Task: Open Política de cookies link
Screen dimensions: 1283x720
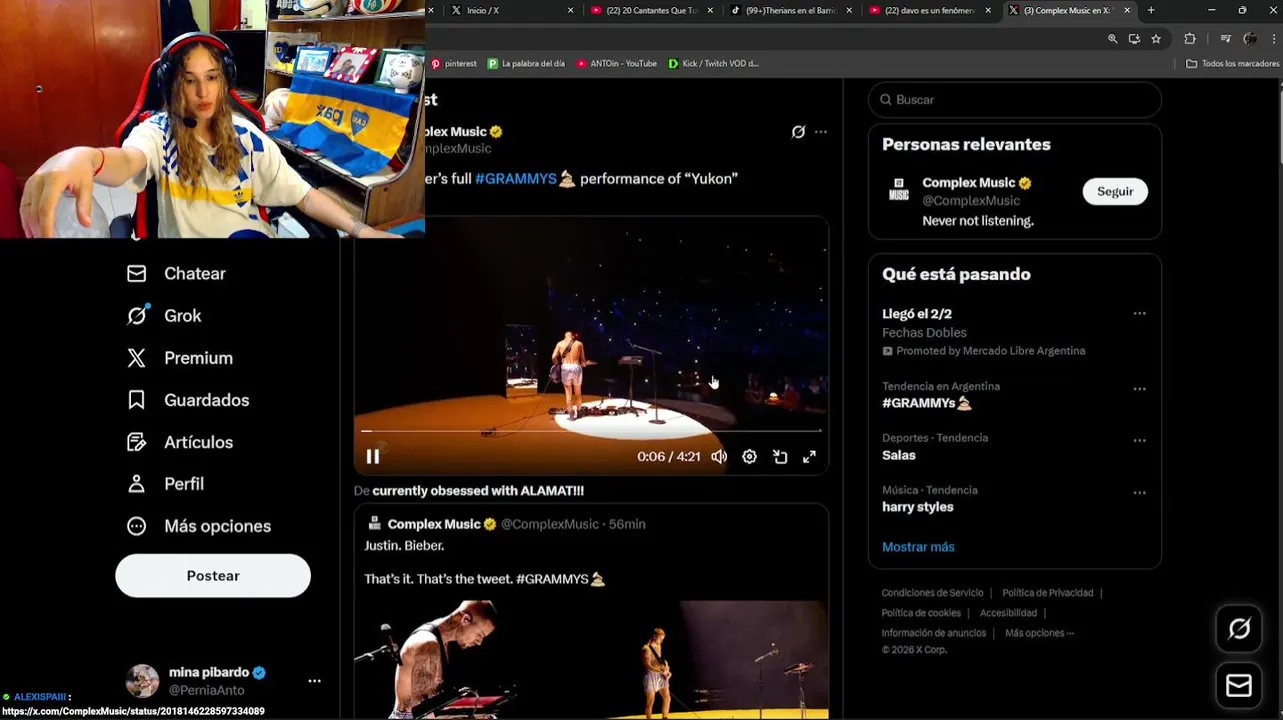Action: coord(921,613)
